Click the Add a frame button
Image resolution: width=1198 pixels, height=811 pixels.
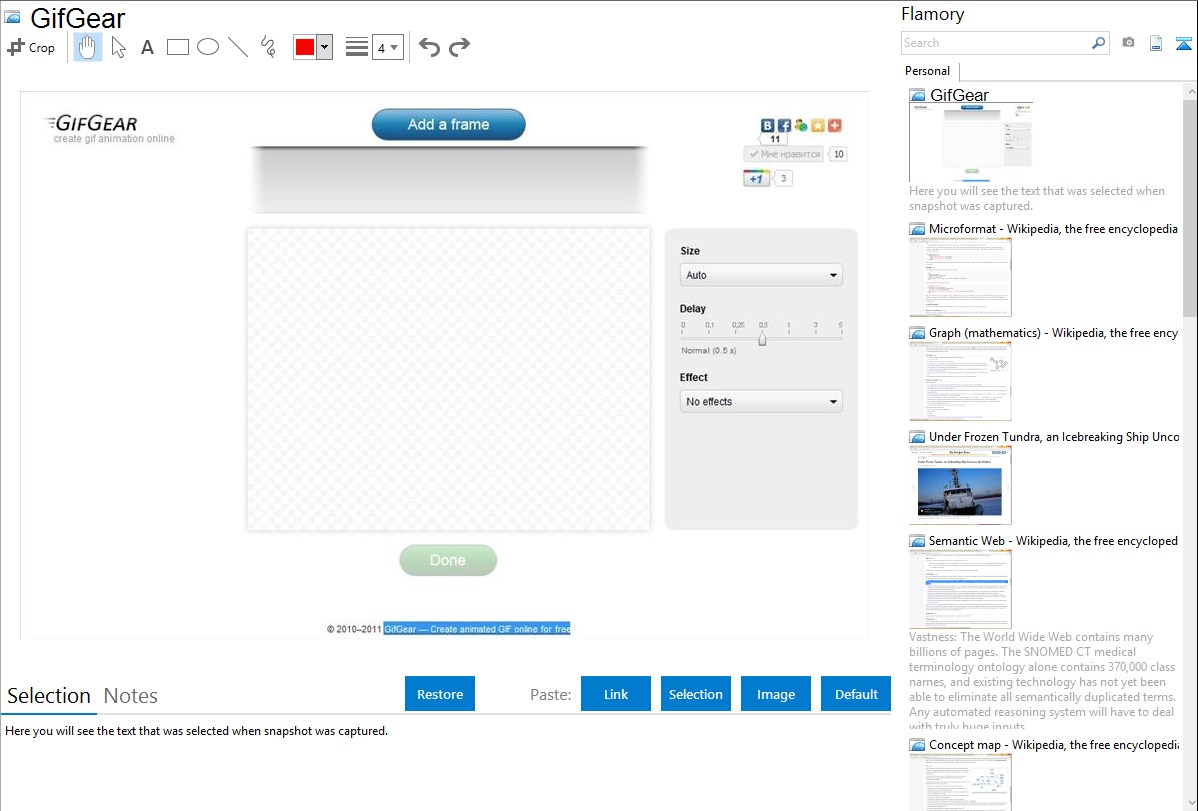pos(448,125)
